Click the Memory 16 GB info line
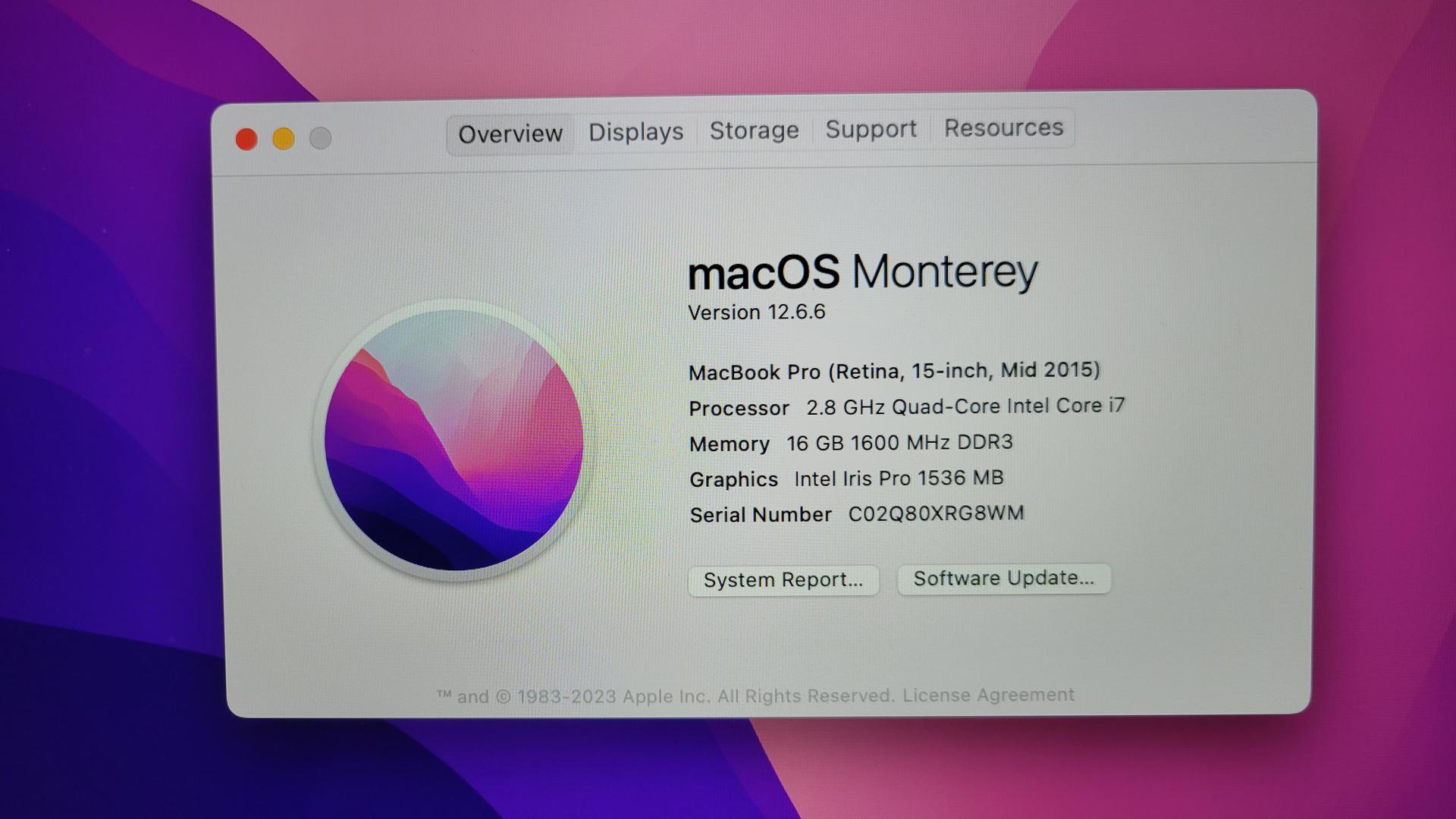The width and height of the screenshot is (1456, 819). 851,443
